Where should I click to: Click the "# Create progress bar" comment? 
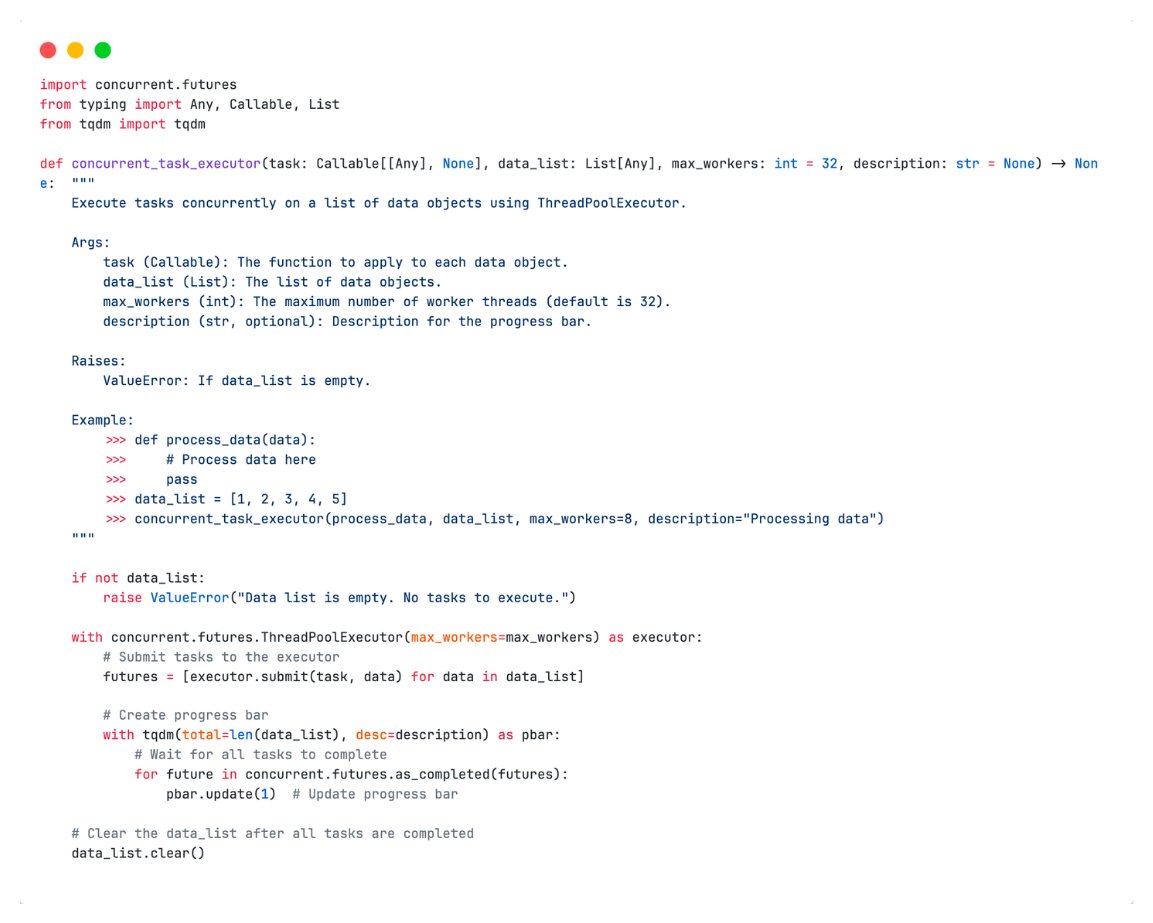185,716
